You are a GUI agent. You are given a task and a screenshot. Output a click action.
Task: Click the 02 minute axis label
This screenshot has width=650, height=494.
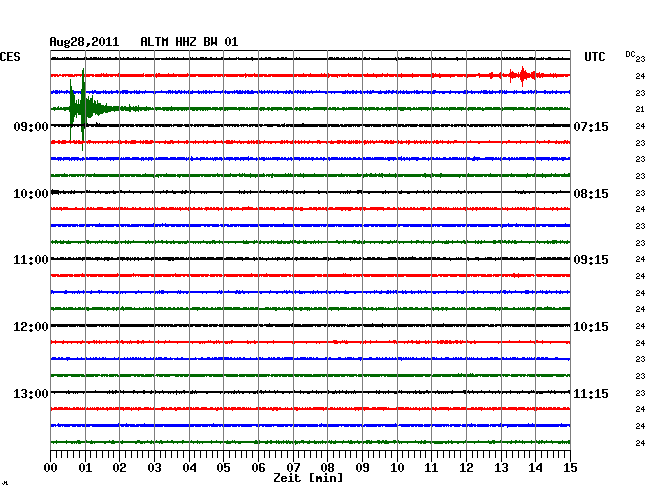coord(119,467)
